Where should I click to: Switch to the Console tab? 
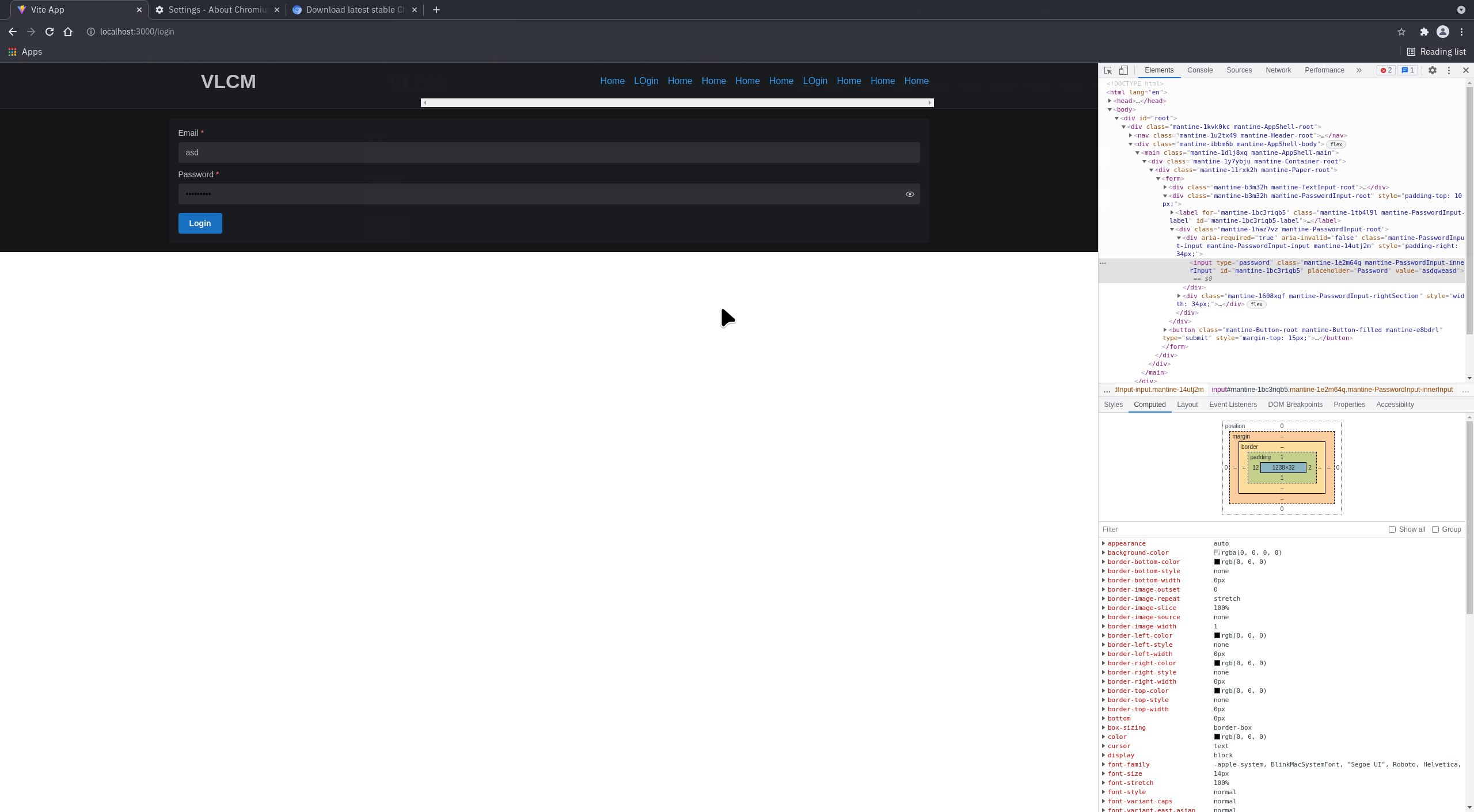[1200, 70]
